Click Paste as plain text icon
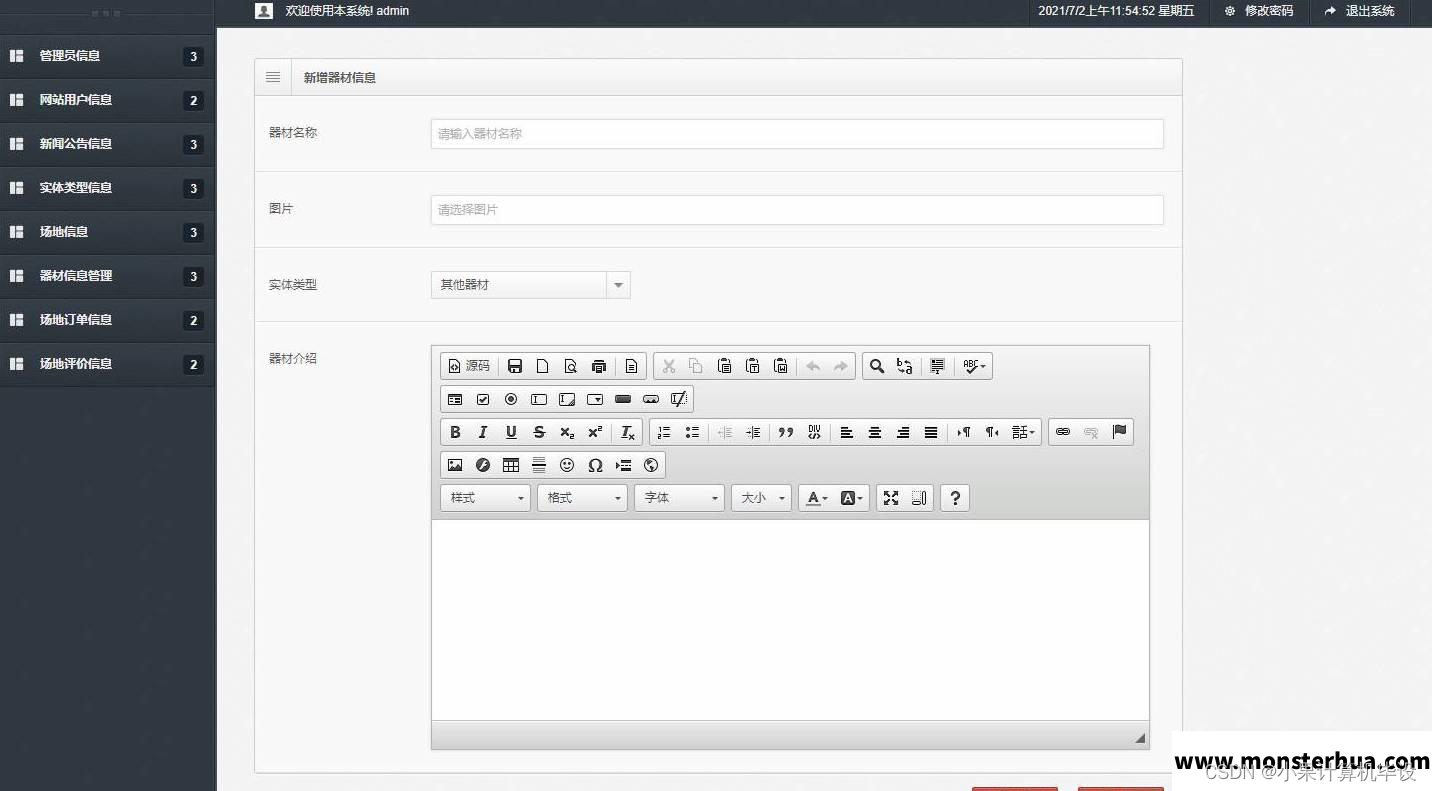This screenshot has width=1432, height=791. point(753,366)
